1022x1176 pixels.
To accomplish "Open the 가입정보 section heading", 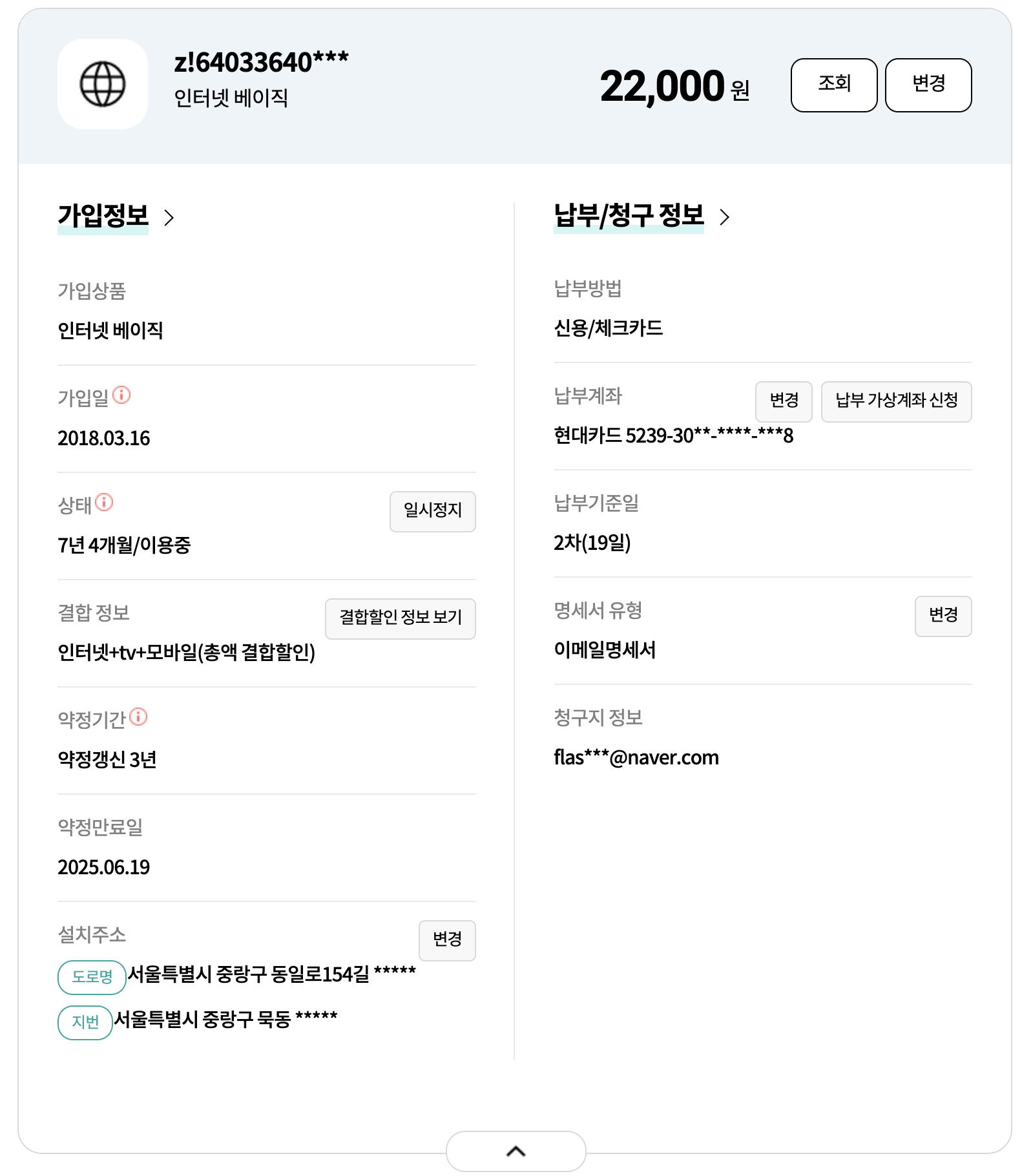I will pos(103,216).
